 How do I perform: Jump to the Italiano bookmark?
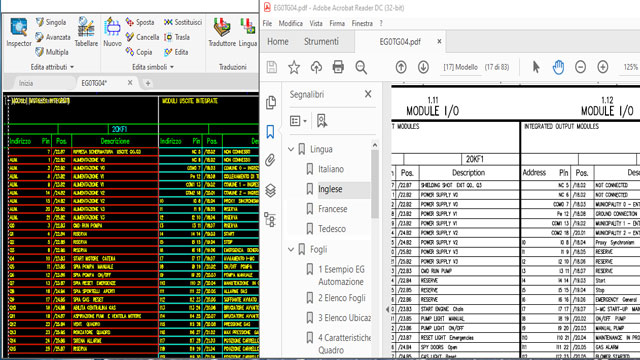(x=331, y=169)
